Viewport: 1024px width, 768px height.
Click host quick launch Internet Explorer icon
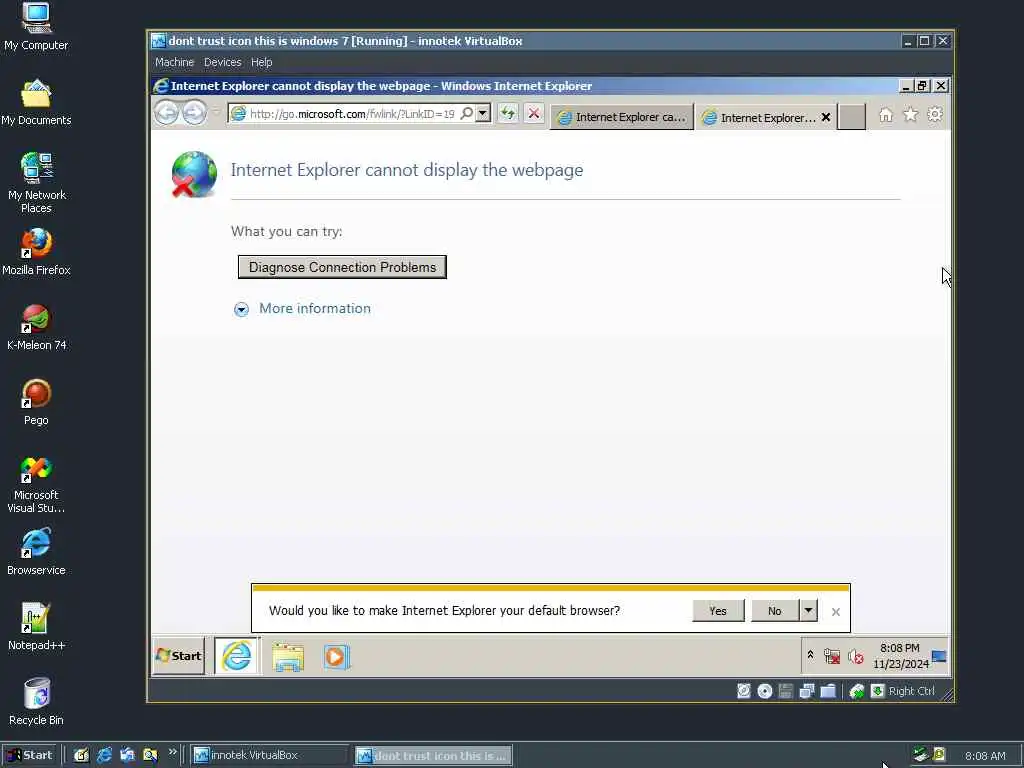(x=104, y=756)
